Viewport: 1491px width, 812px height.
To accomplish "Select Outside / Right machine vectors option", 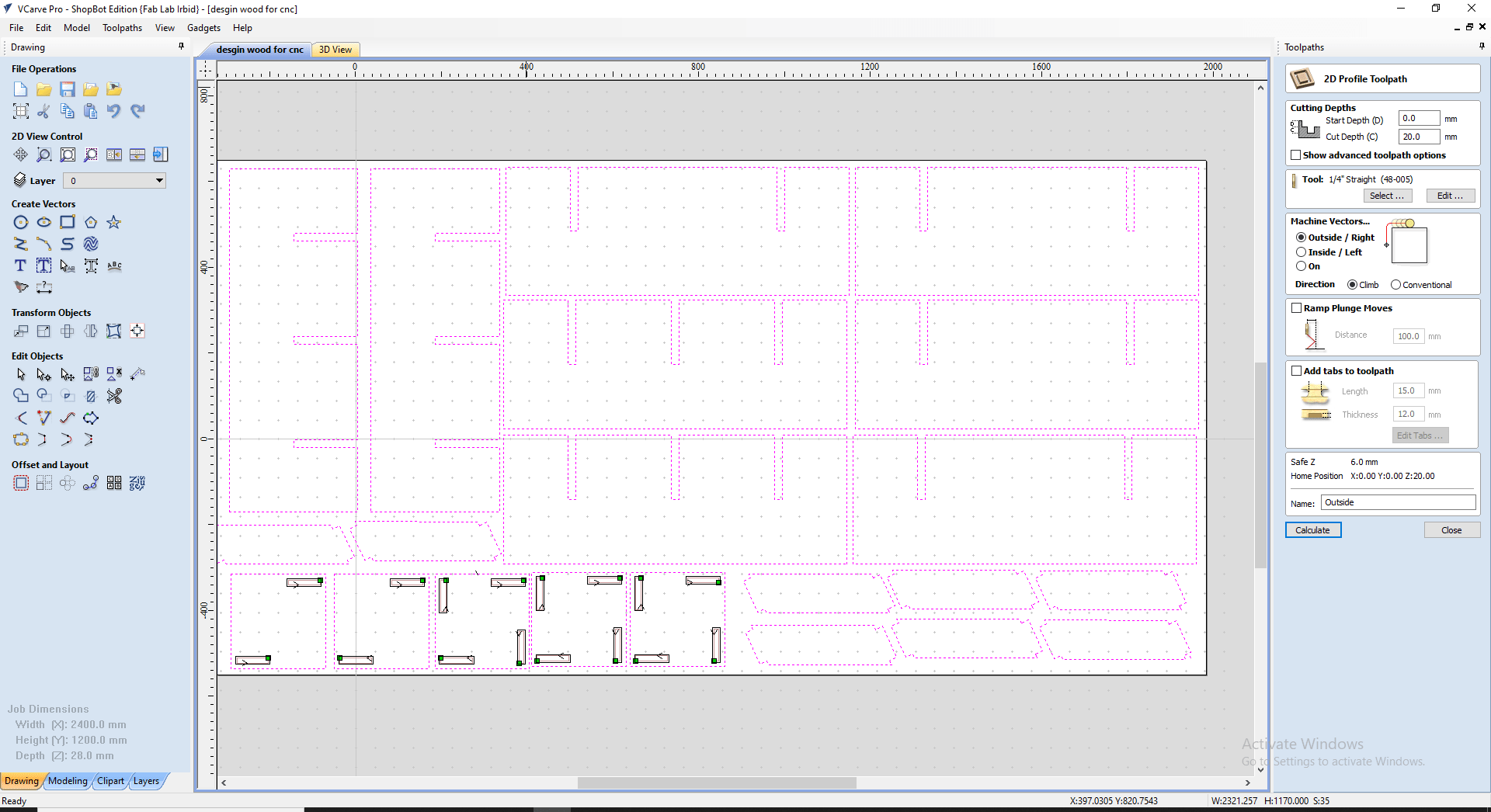I will [x=1301, y=238].
